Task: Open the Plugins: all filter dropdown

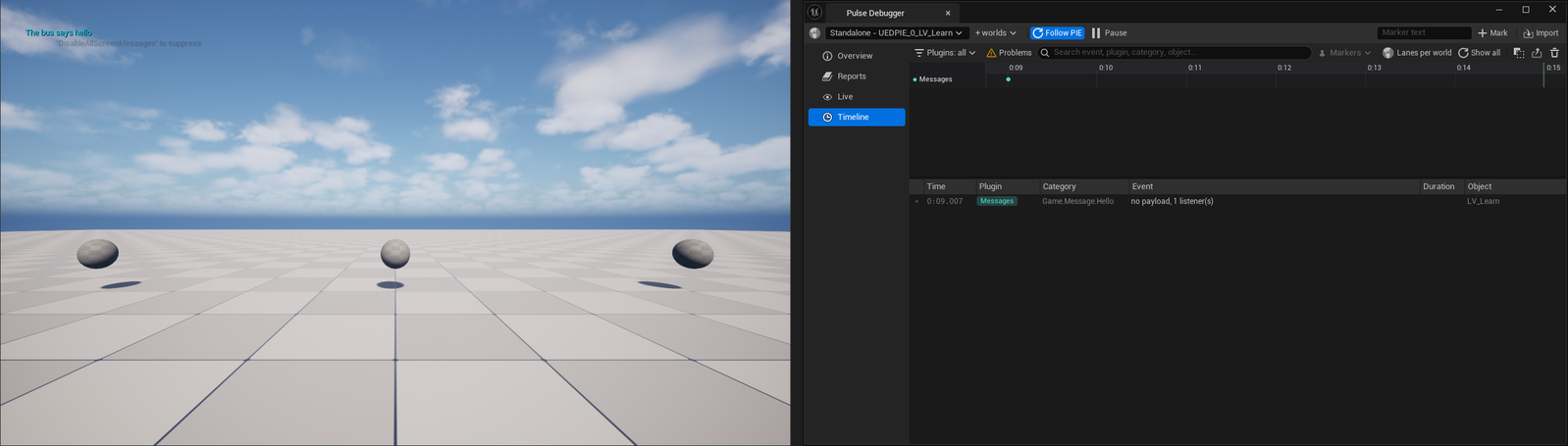Action: coord(945,53)
